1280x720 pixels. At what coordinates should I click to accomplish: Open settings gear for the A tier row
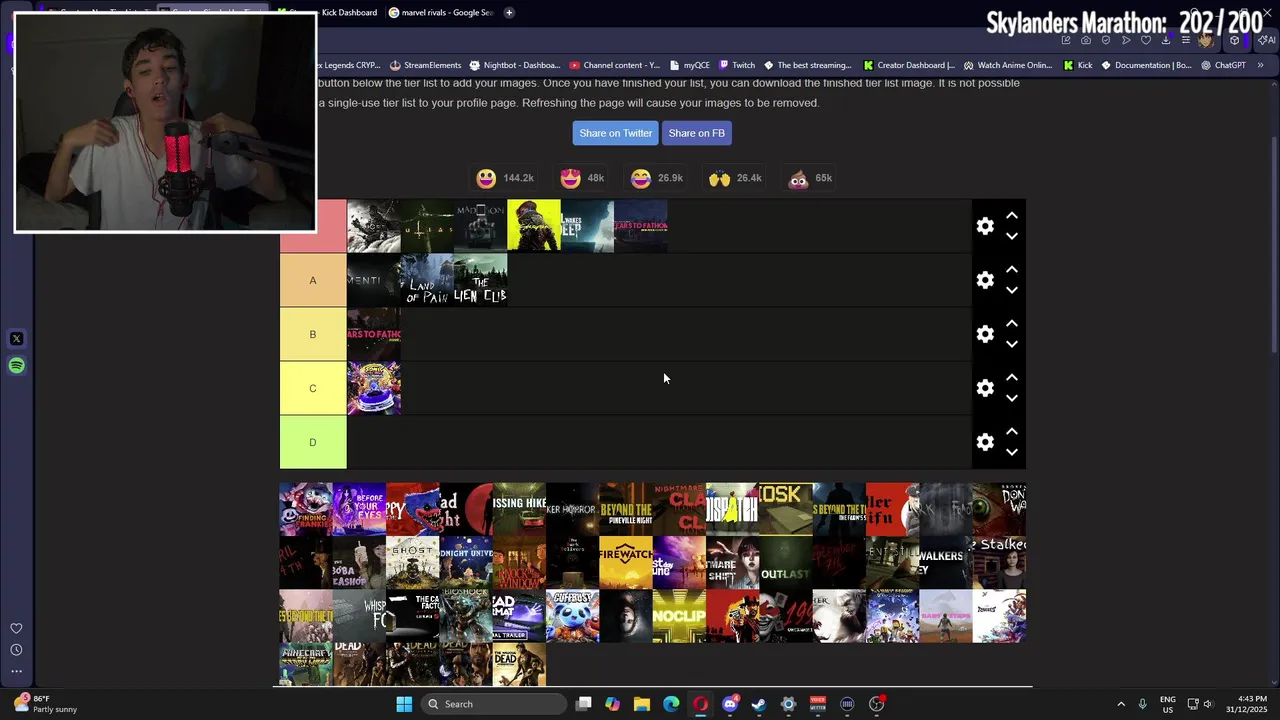point(985,280)
